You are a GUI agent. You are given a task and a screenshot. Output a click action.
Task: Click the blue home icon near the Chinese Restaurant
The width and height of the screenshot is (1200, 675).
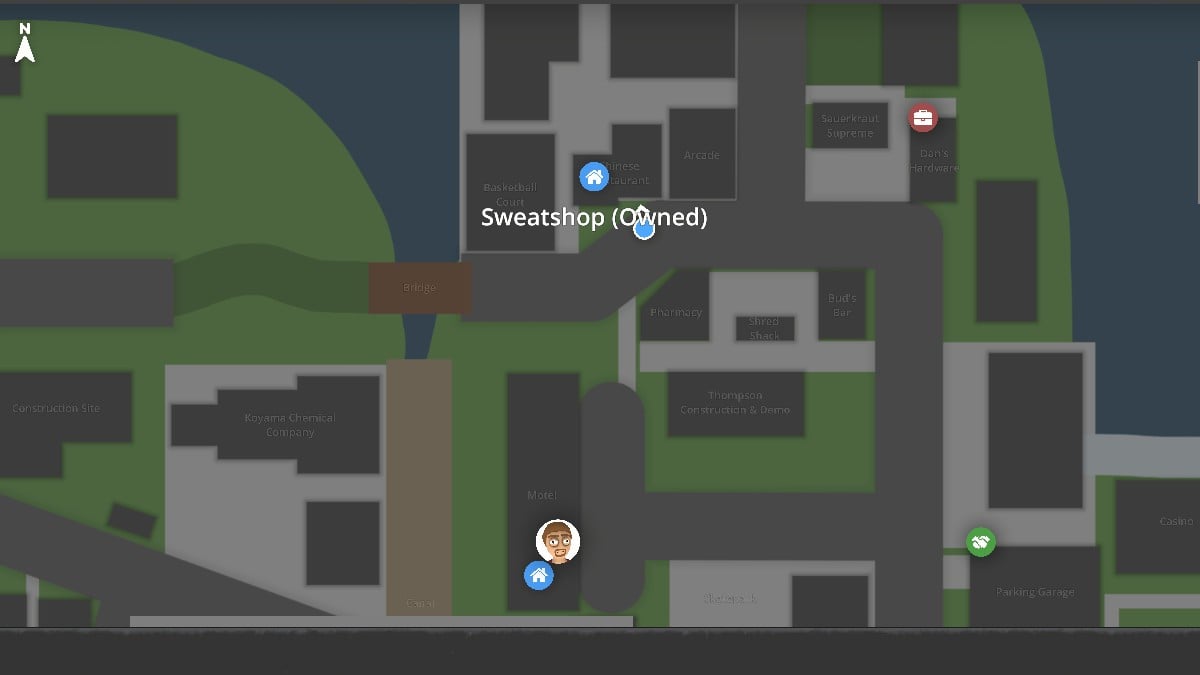coord(595,177)
